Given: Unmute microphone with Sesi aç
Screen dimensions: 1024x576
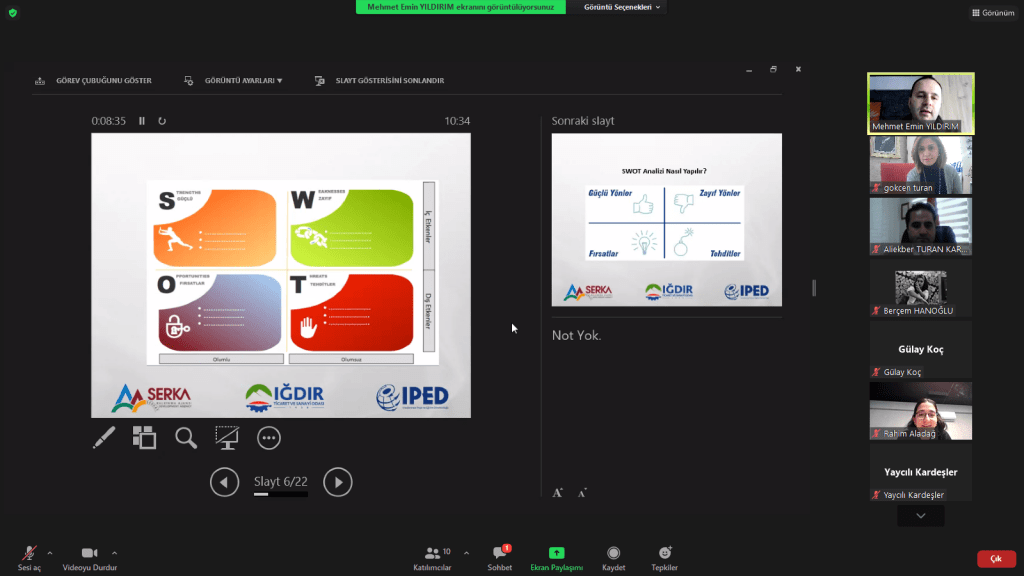Looking at the screenshot, I should click(x=30, y=557).
